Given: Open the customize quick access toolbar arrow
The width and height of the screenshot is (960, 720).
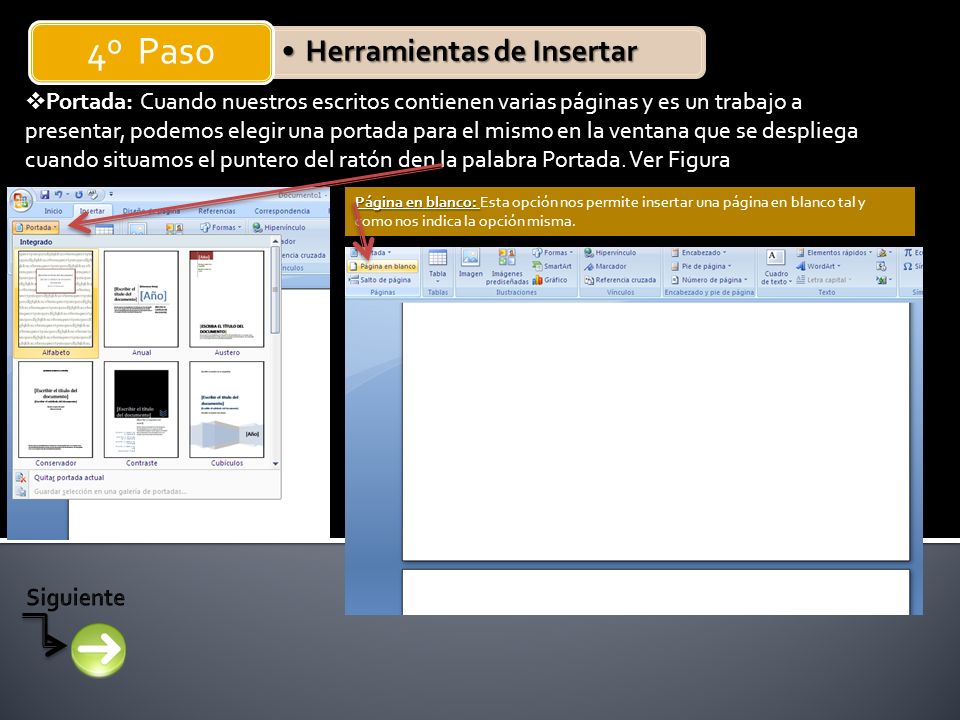Looking at the screenshot, I should (111, 195).
